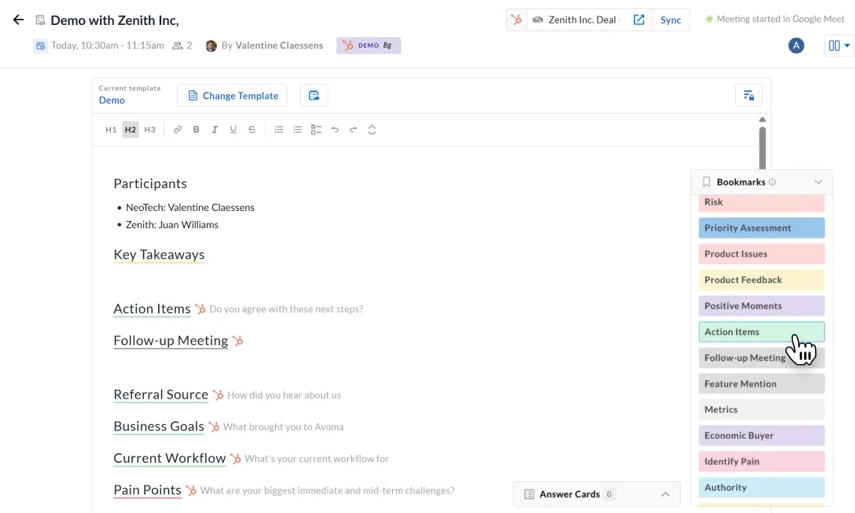Click HubSpot icon next to Follow-up Meeting heading
This screenshot has height=513, width=855.
coord(238,341)
